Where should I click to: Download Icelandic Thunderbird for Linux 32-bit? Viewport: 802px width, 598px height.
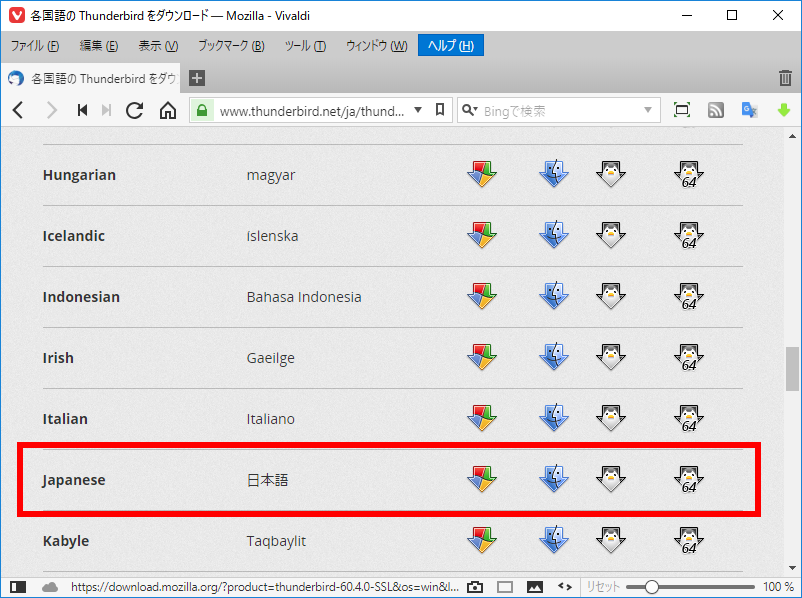[x=611, y=235]
